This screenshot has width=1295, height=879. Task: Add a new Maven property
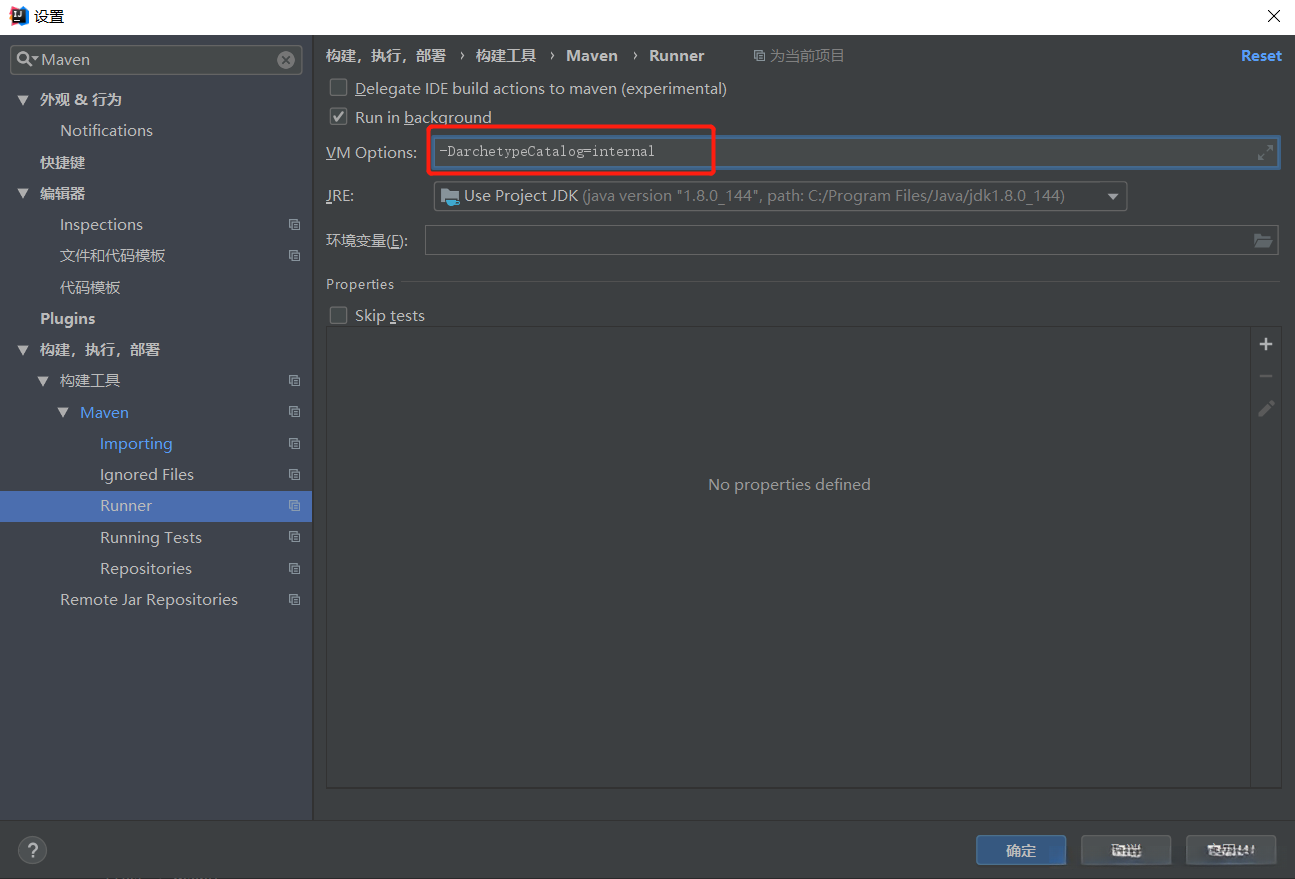click(x=1266, y=344)
